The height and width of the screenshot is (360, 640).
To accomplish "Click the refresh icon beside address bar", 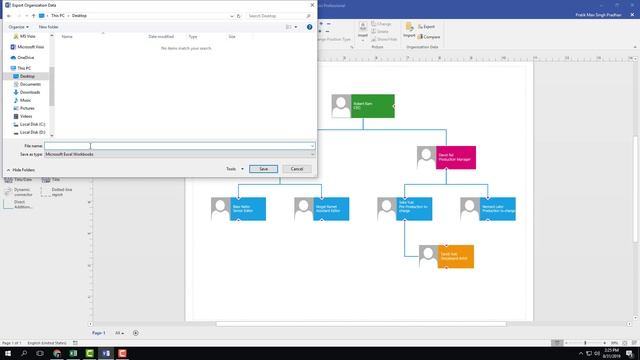I will 239,16.
